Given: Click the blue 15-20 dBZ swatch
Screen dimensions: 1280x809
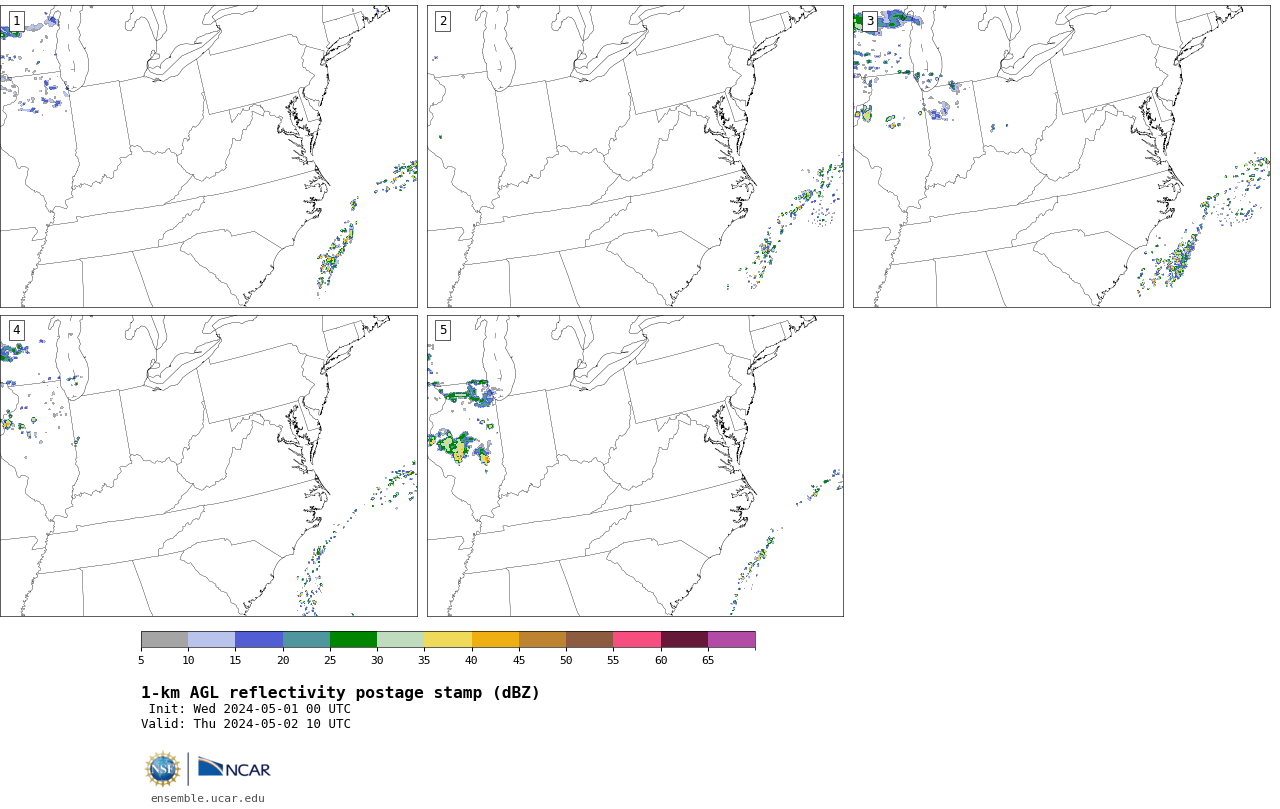Looking at the screenshot, I should [x=259, y=640].
